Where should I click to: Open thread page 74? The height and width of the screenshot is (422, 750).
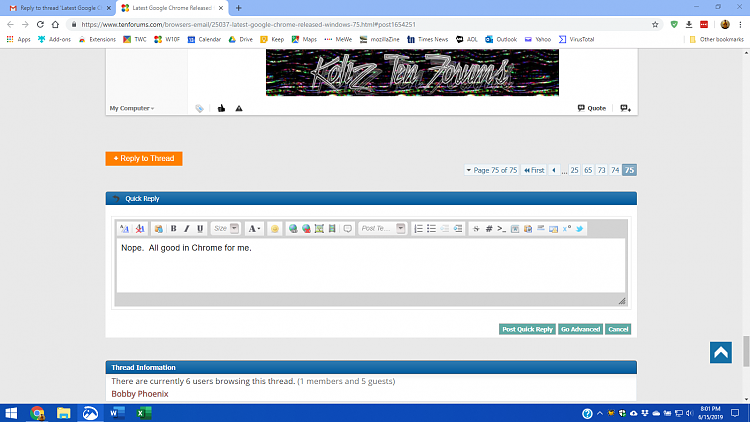pos(615,170)
